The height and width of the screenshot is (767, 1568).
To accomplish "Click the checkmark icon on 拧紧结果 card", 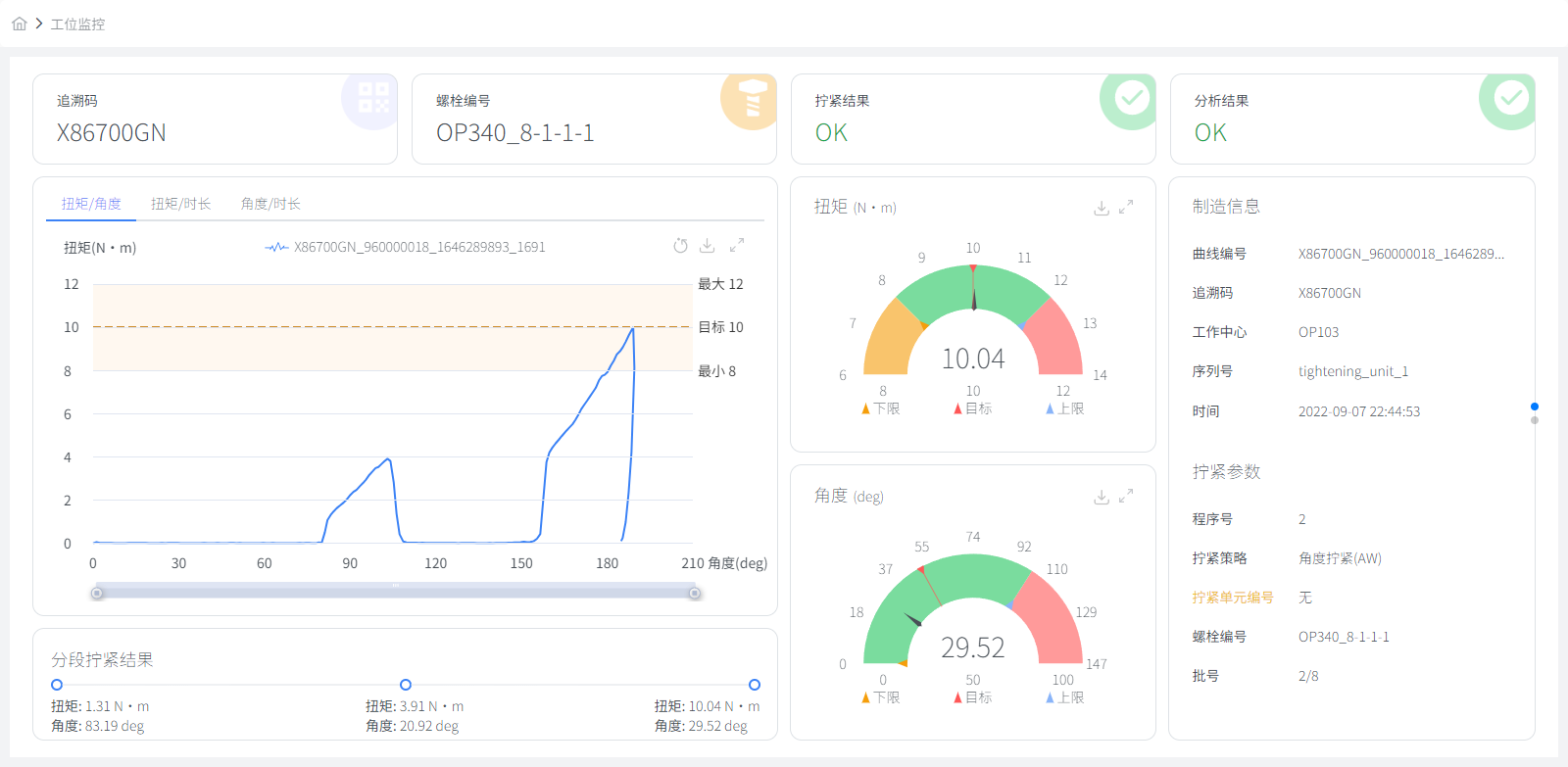I will click(1132, 98).
